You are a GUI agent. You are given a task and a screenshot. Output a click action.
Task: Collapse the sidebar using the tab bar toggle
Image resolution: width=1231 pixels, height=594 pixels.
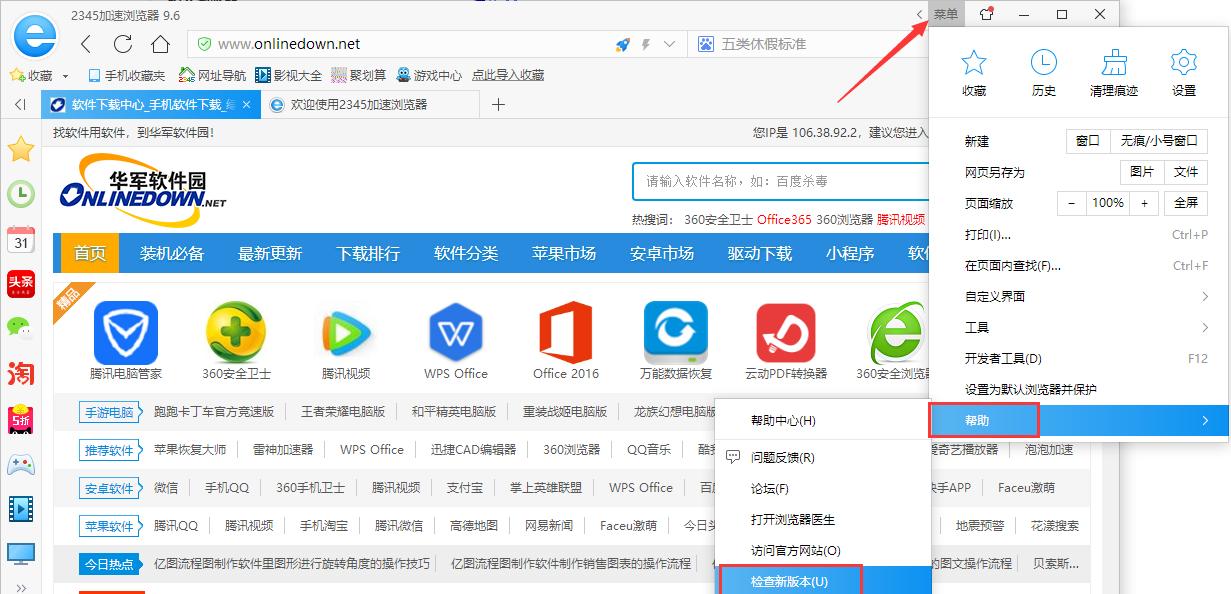(x=20, y=104)
